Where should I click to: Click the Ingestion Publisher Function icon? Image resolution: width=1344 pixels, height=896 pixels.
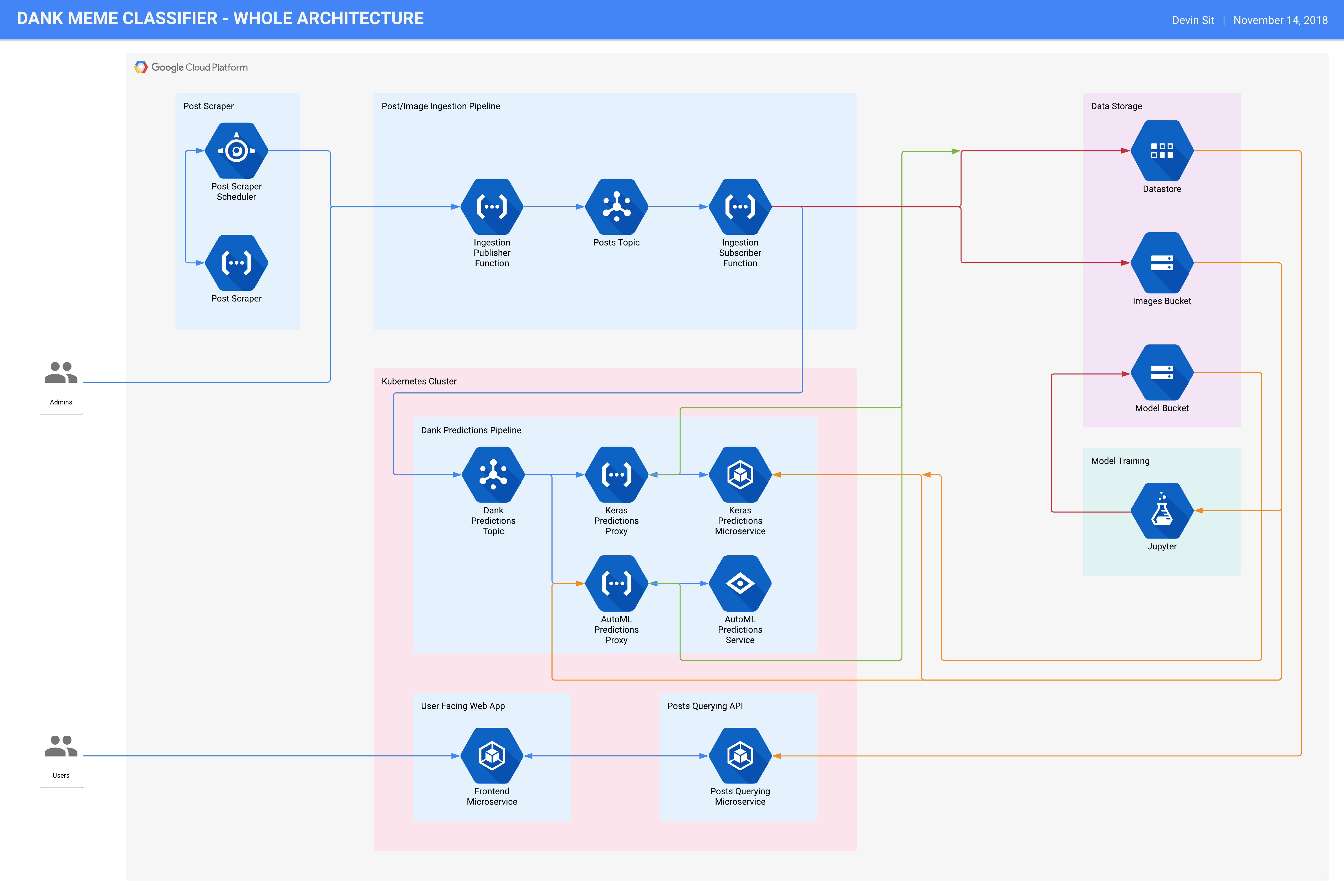(492, 207)
